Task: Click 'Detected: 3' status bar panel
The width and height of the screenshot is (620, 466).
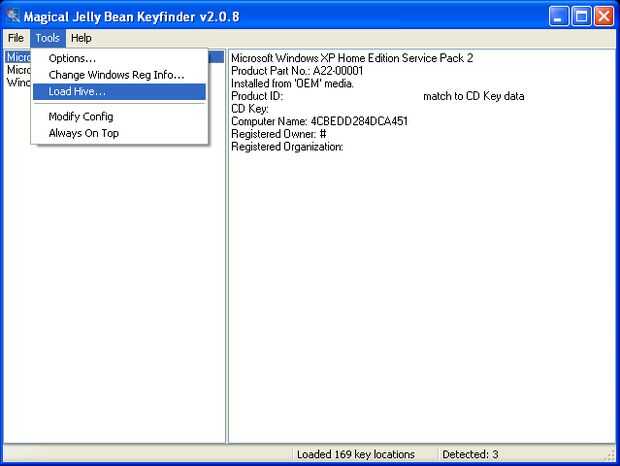Action: [470, 455]
